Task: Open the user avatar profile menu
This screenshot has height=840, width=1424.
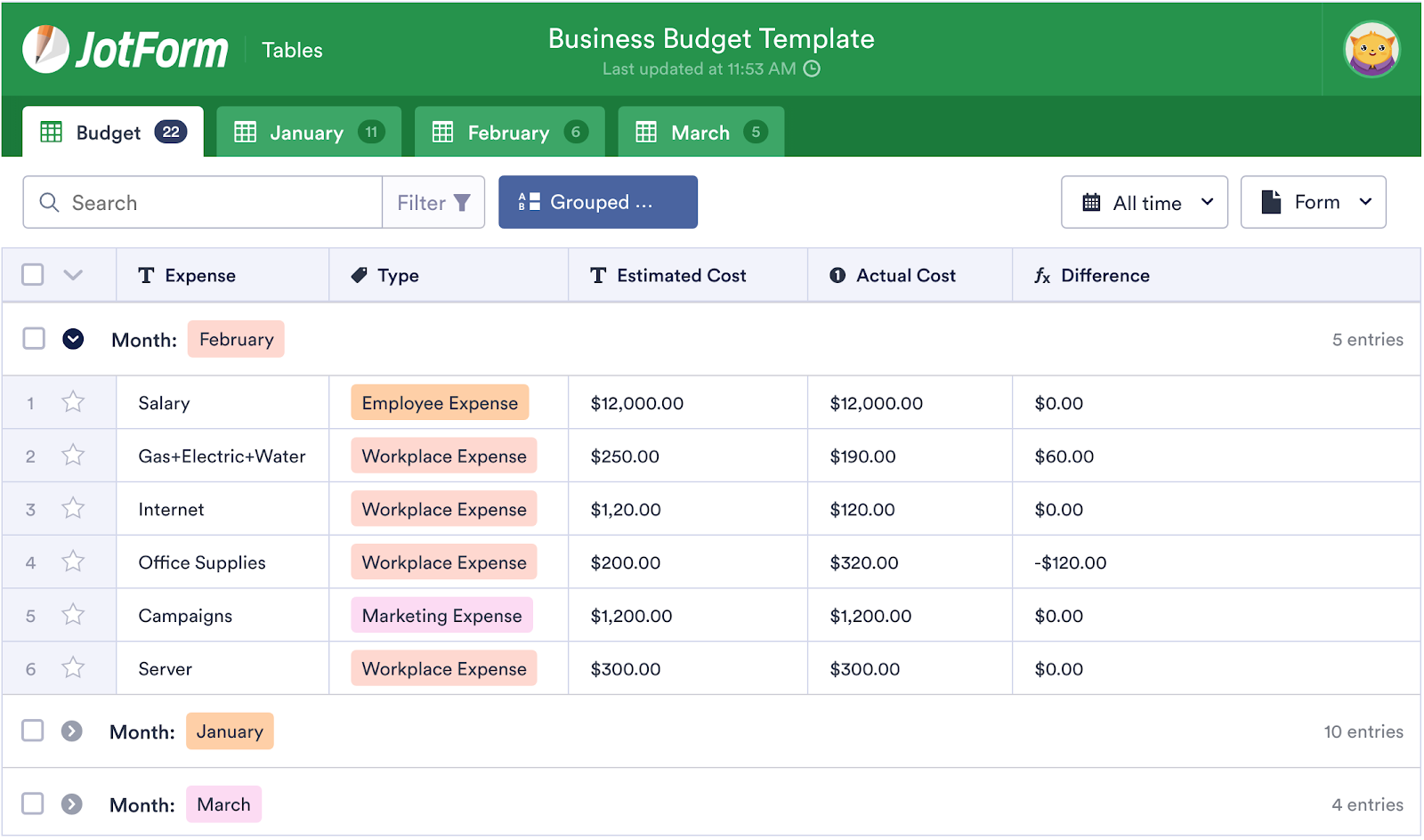Action: click(1371, 50)
